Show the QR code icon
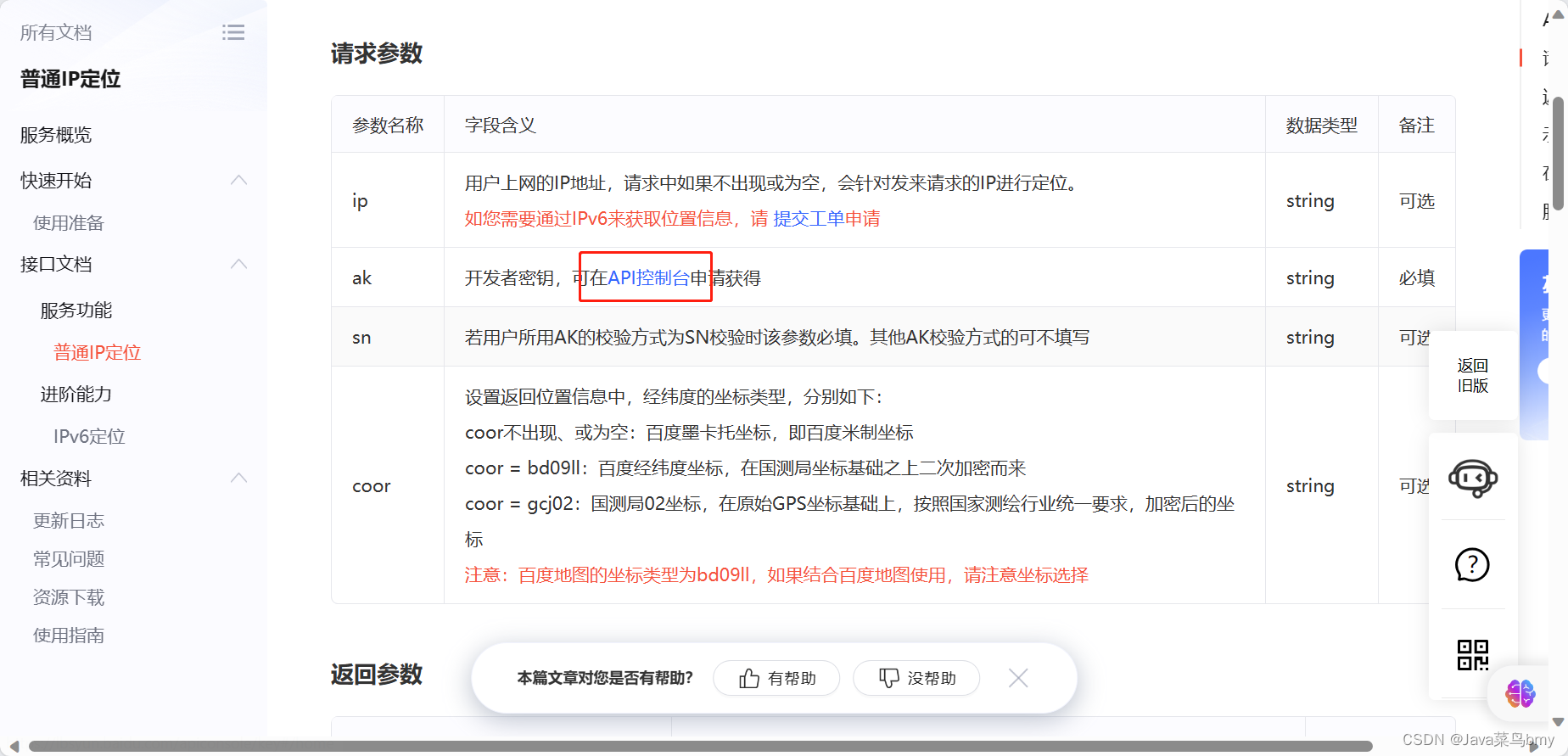This screenshot has height=756, width=1568. [1473, 654]
